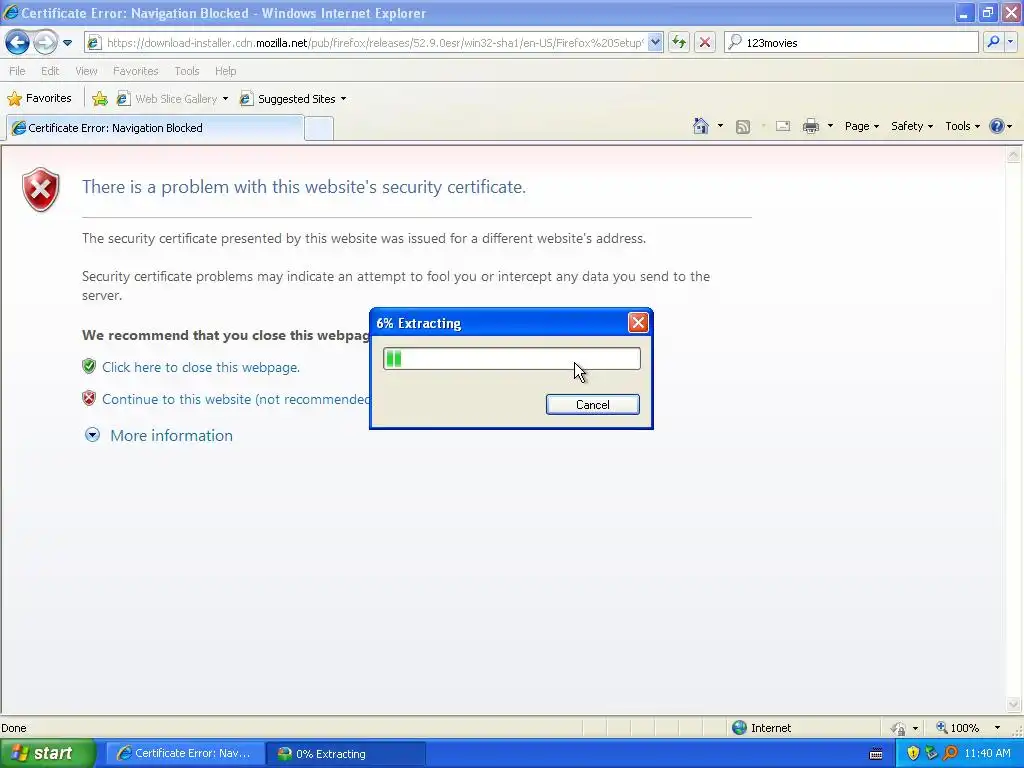Open the Edit menu
Image resolution: width=1024 pixels, height=768 pixels.
(50, 71)
